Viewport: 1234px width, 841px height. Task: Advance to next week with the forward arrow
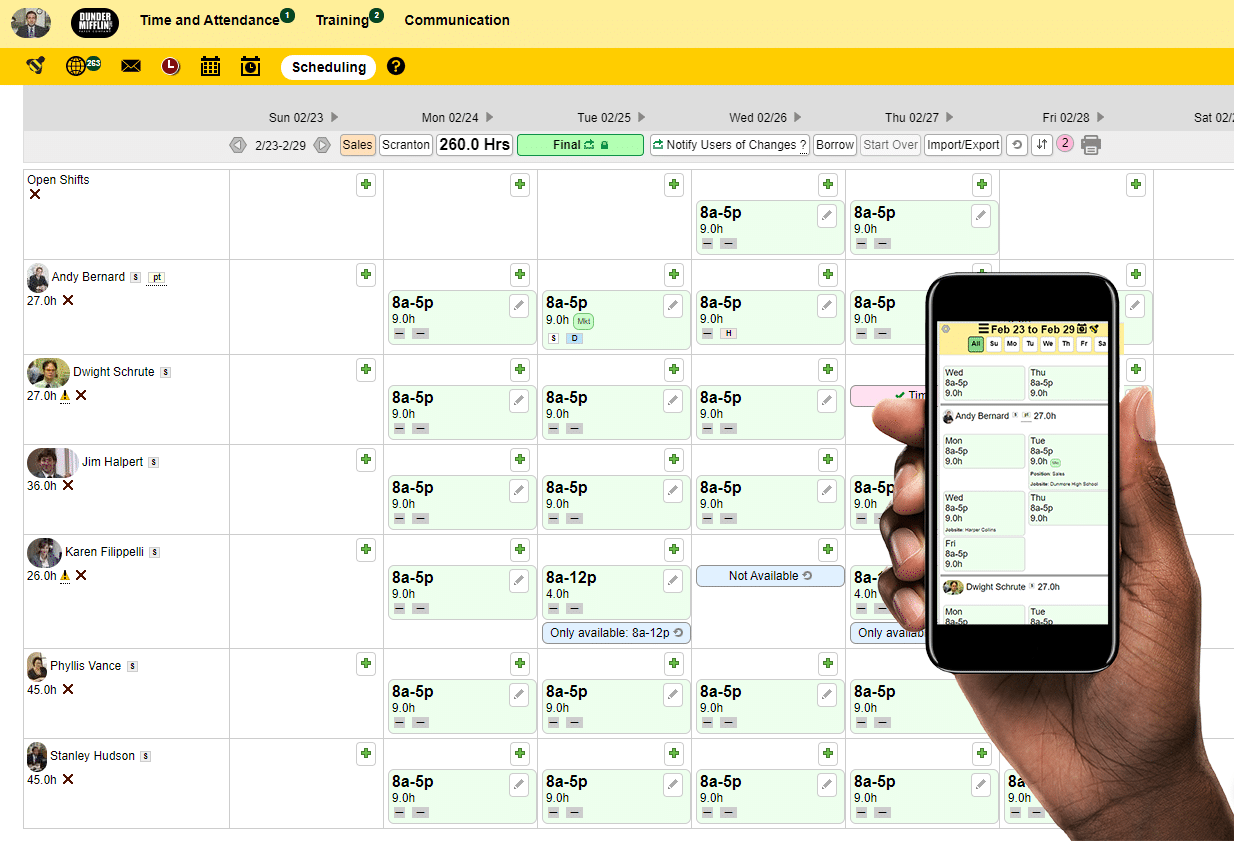[320, 144]
